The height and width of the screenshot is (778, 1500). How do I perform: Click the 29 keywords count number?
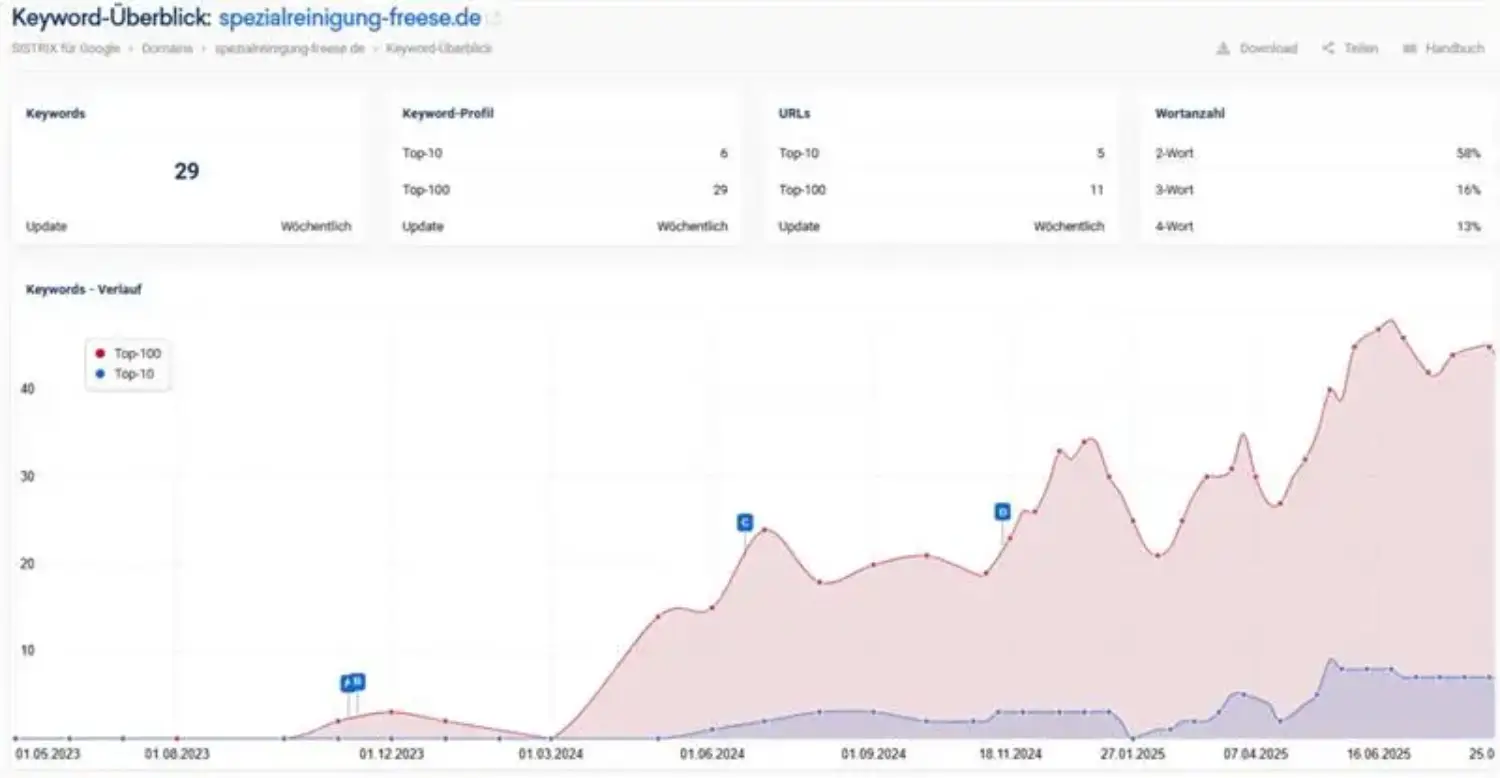click(x=187, y=171)
